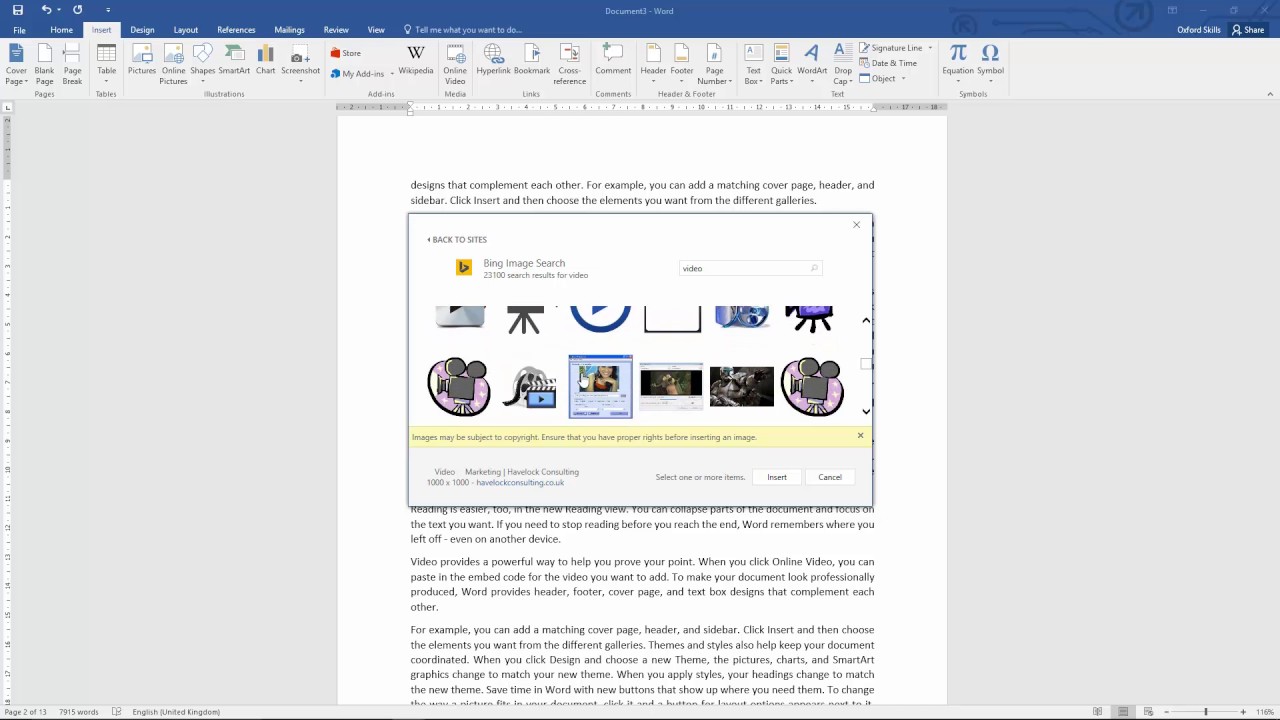Select Web Layout view icon in status bar

click(x=1148, y=712)
